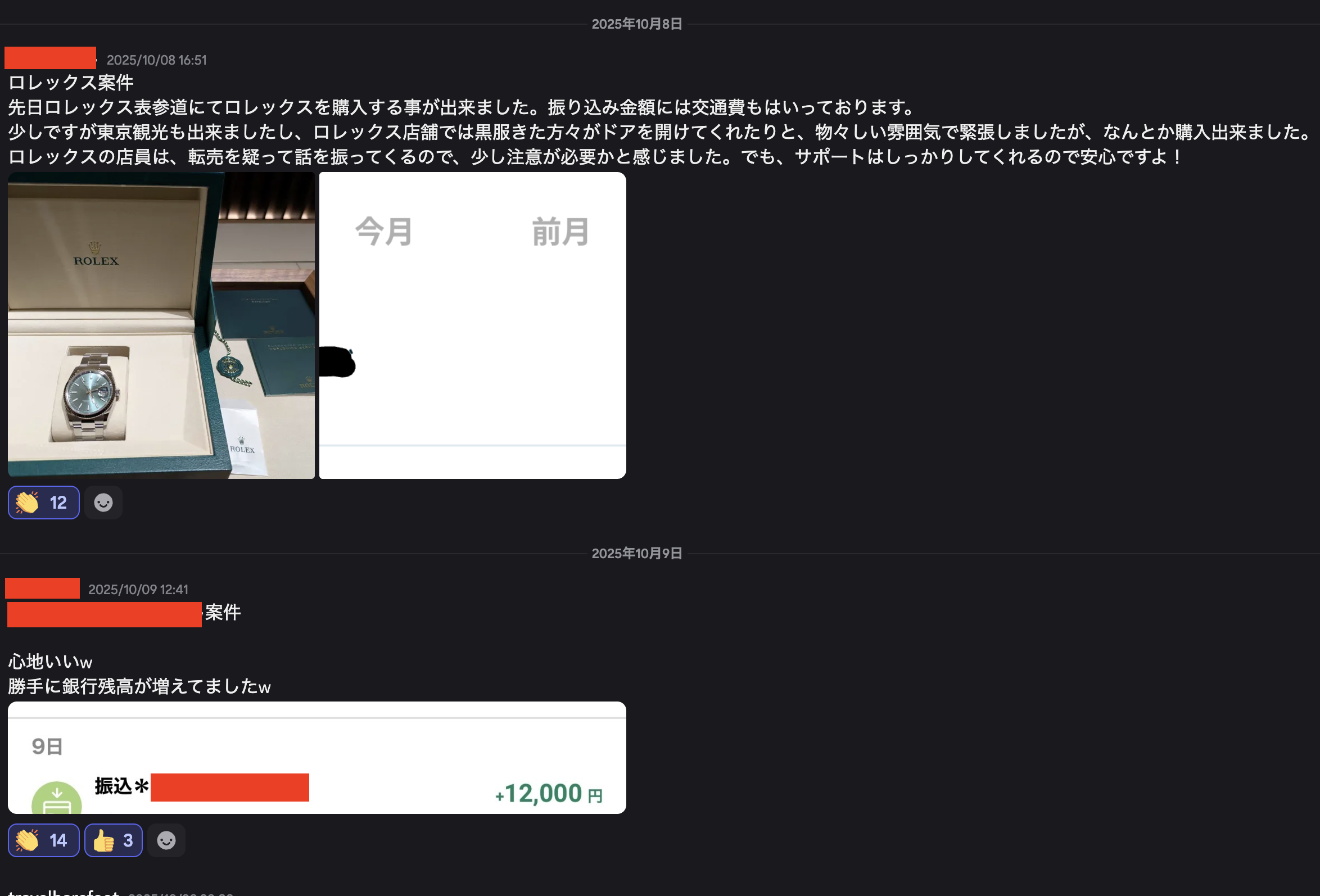Toggle the clapping reaction showing 12
This screenshot has width=1320, height=896.
(x=44, y=503)
